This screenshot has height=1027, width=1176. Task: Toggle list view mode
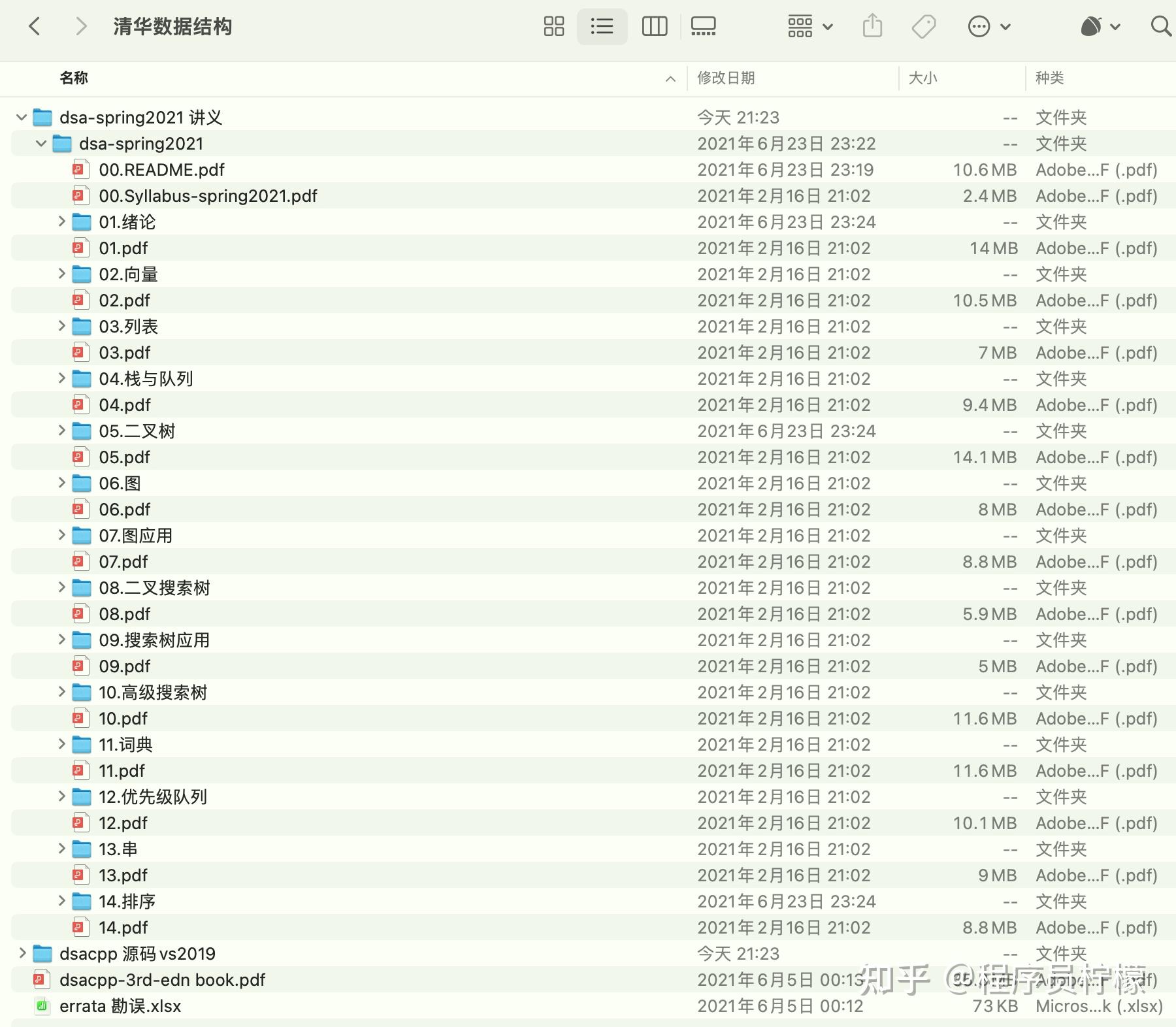tap(602, 26)
